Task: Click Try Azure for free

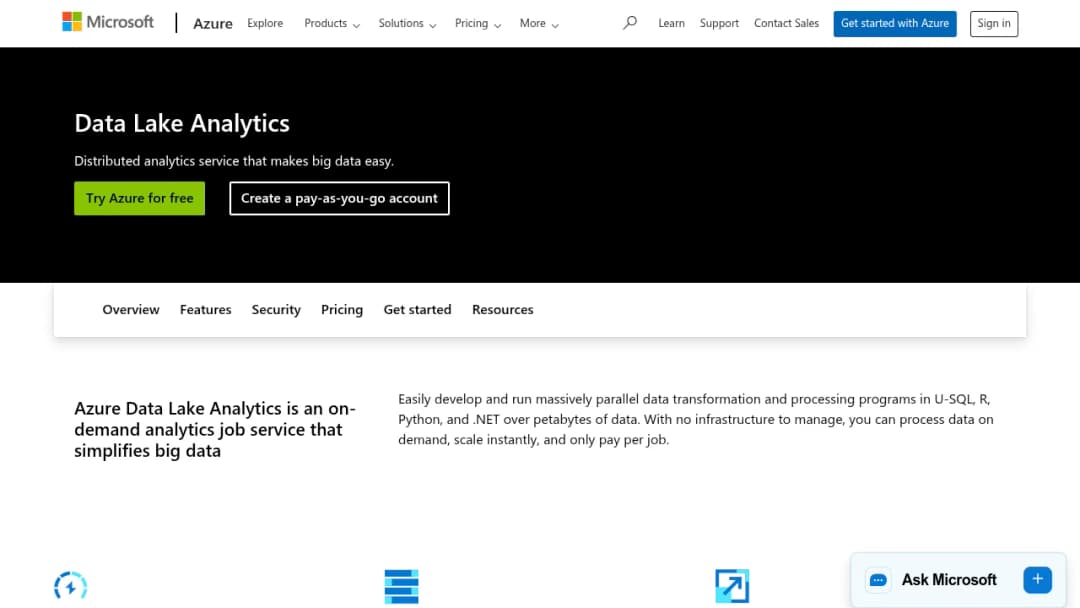Action: tap(139, 198)
